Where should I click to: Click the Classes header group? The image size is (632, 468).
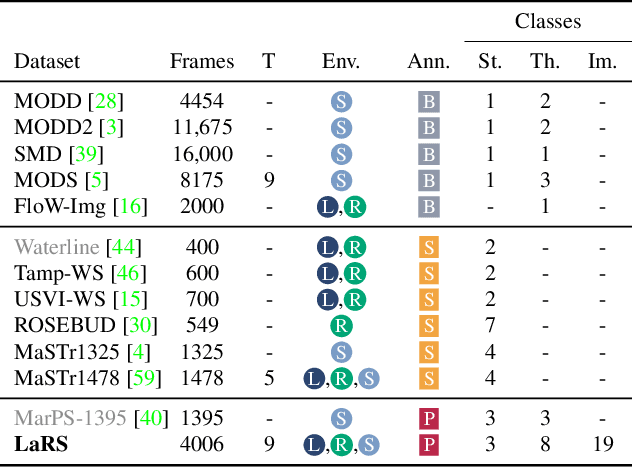coord(547,21)
